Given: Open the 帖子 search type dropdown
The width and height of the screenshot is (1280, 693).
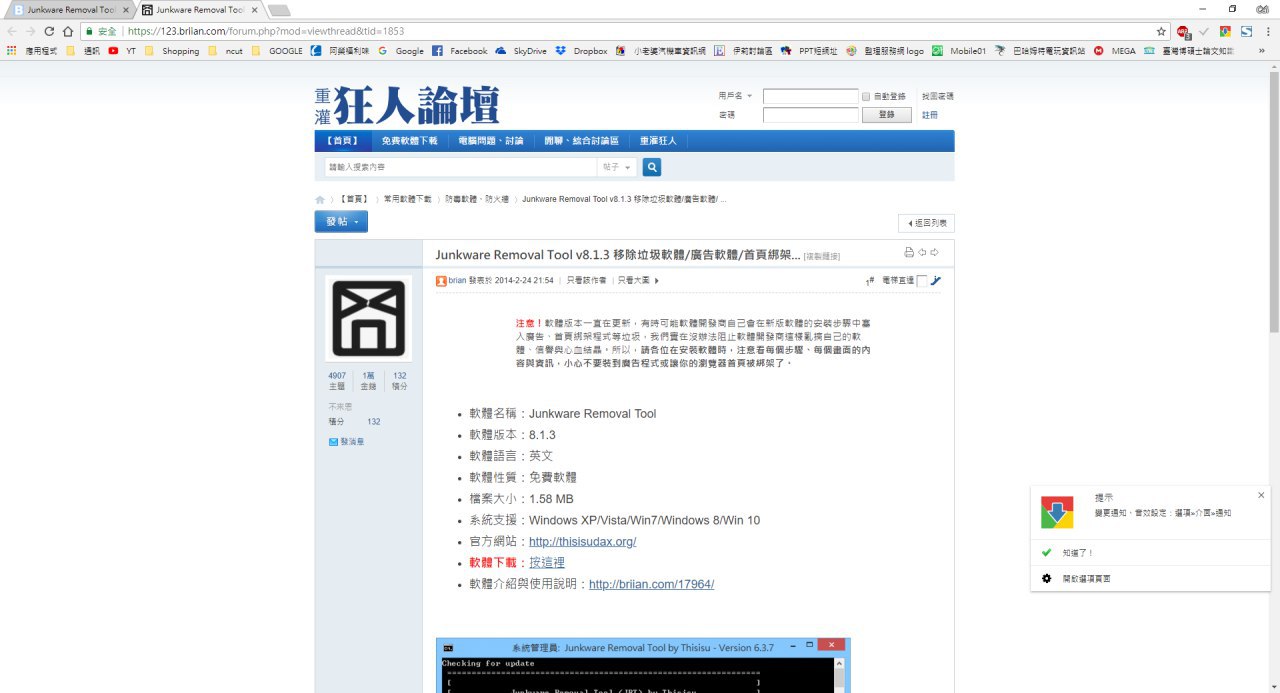Looking at the screenshot, I should (616, 167).
